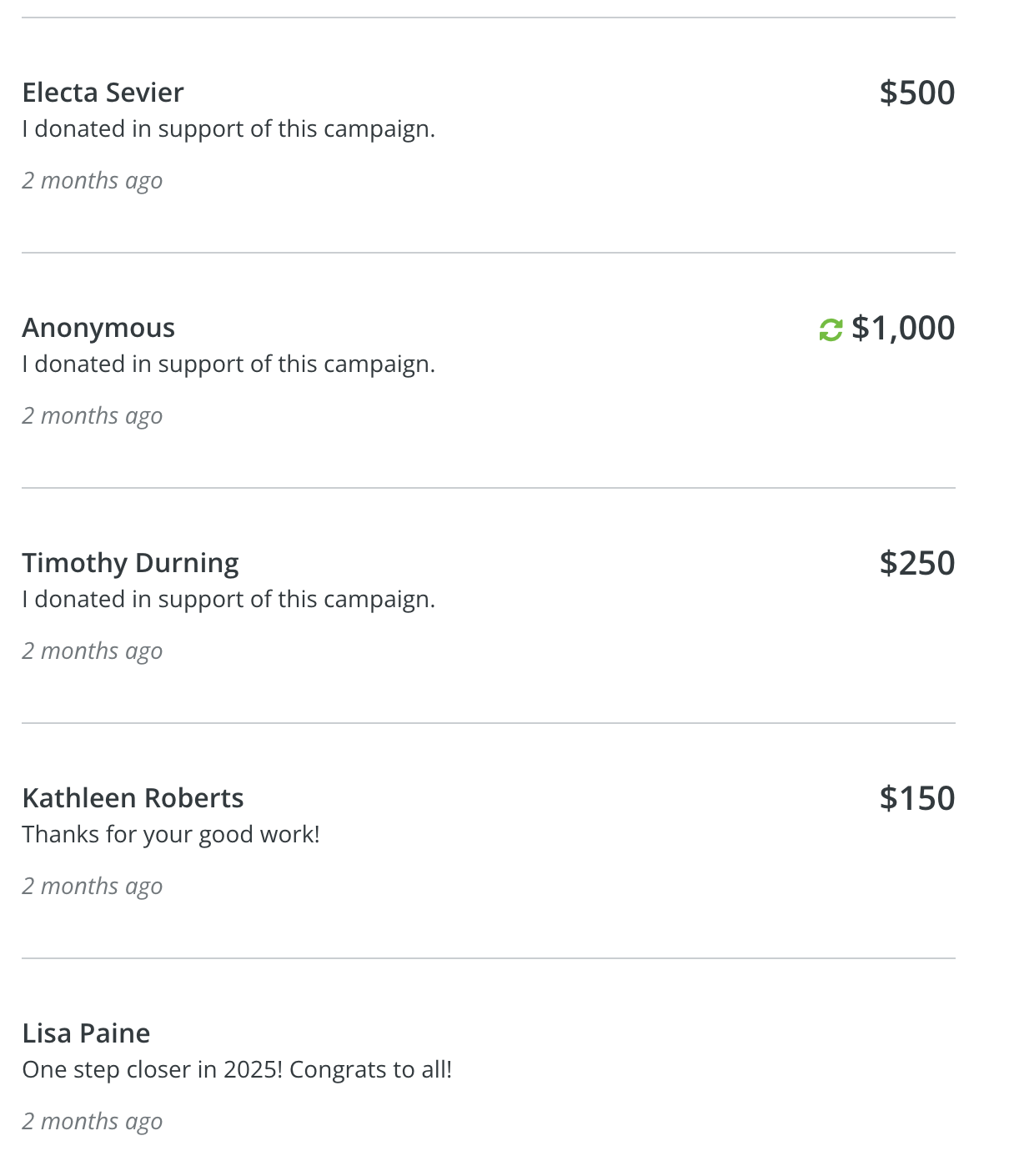Click the $250 donation amount
1009x1176 pixels.
click(x=916, y=563)
